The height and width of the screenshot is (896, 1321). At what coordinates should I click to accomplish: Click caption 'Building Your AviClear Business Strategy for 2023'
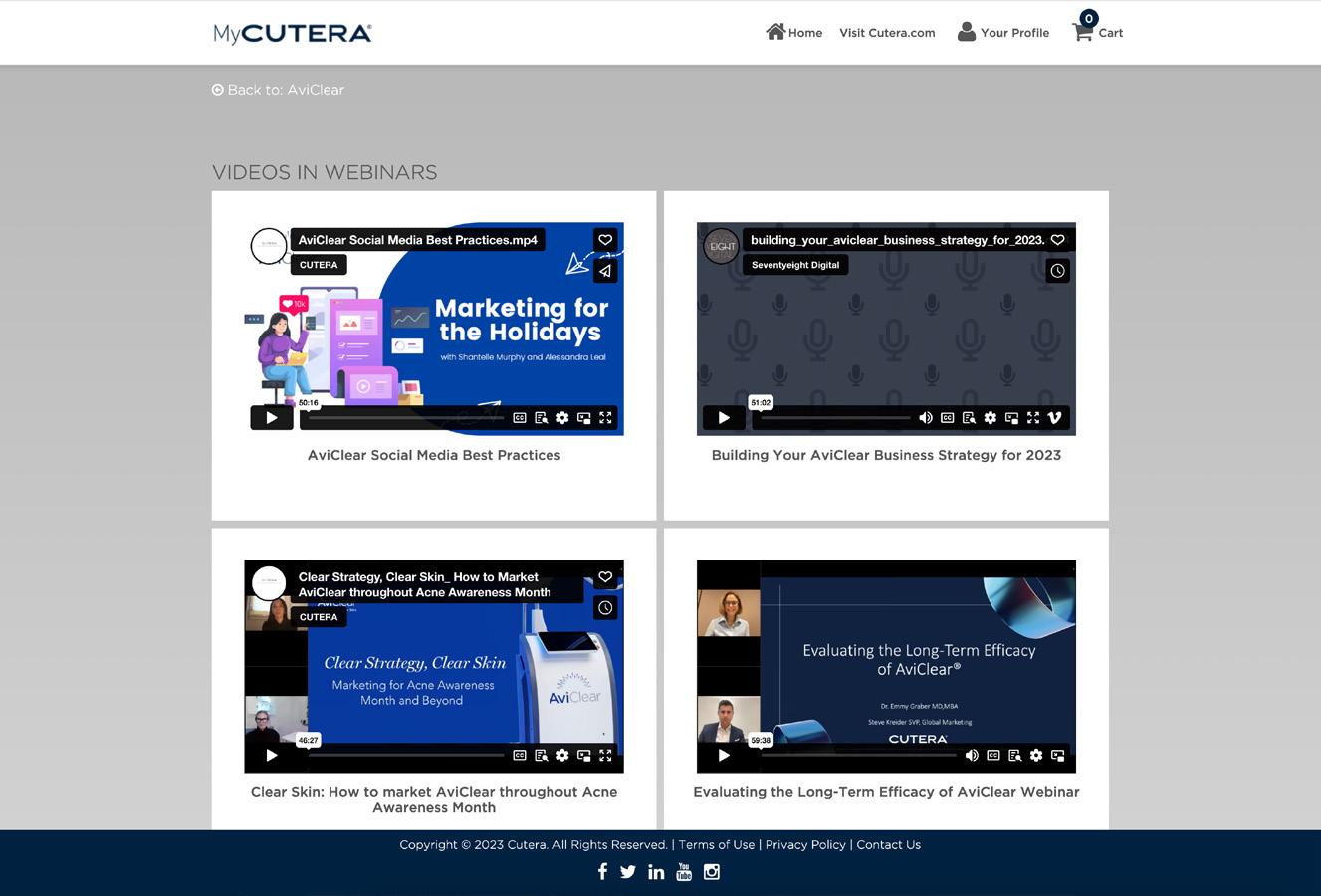point(886,455)
